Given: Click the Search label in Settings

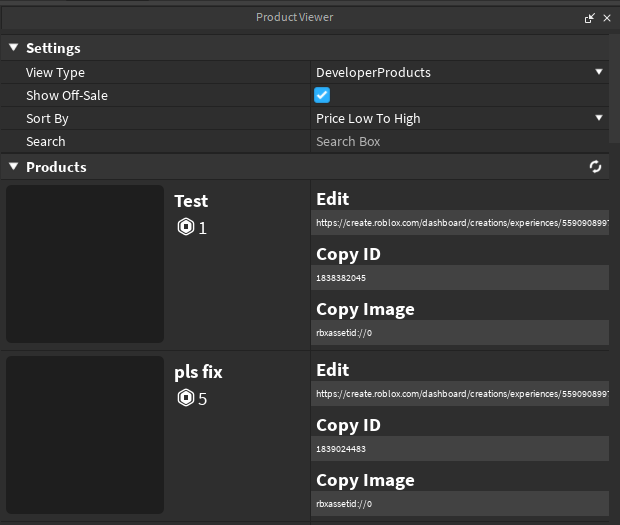Looking at the screenshot, I should 46,142.
